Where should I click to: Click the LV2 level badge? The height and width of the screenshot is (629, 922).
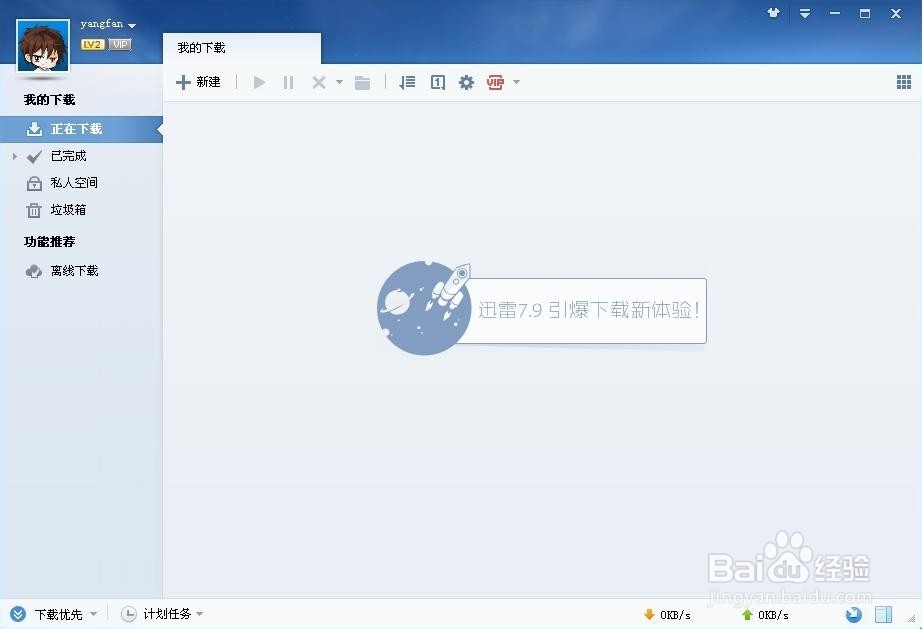click(92, 45)
